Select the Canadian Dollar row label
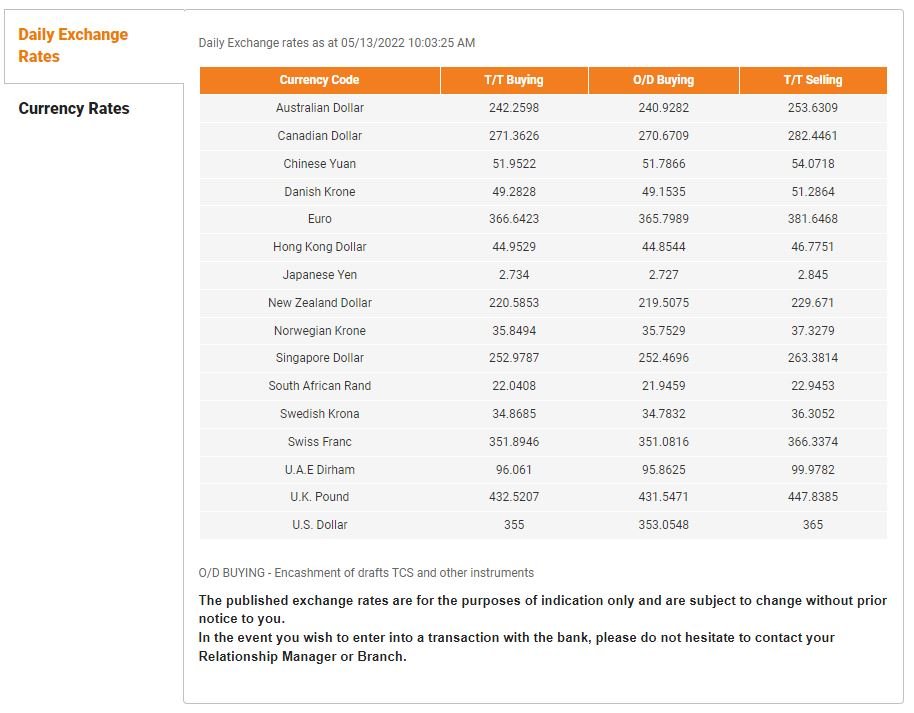Viewport: 914px width, 713px height. [320, 136]
